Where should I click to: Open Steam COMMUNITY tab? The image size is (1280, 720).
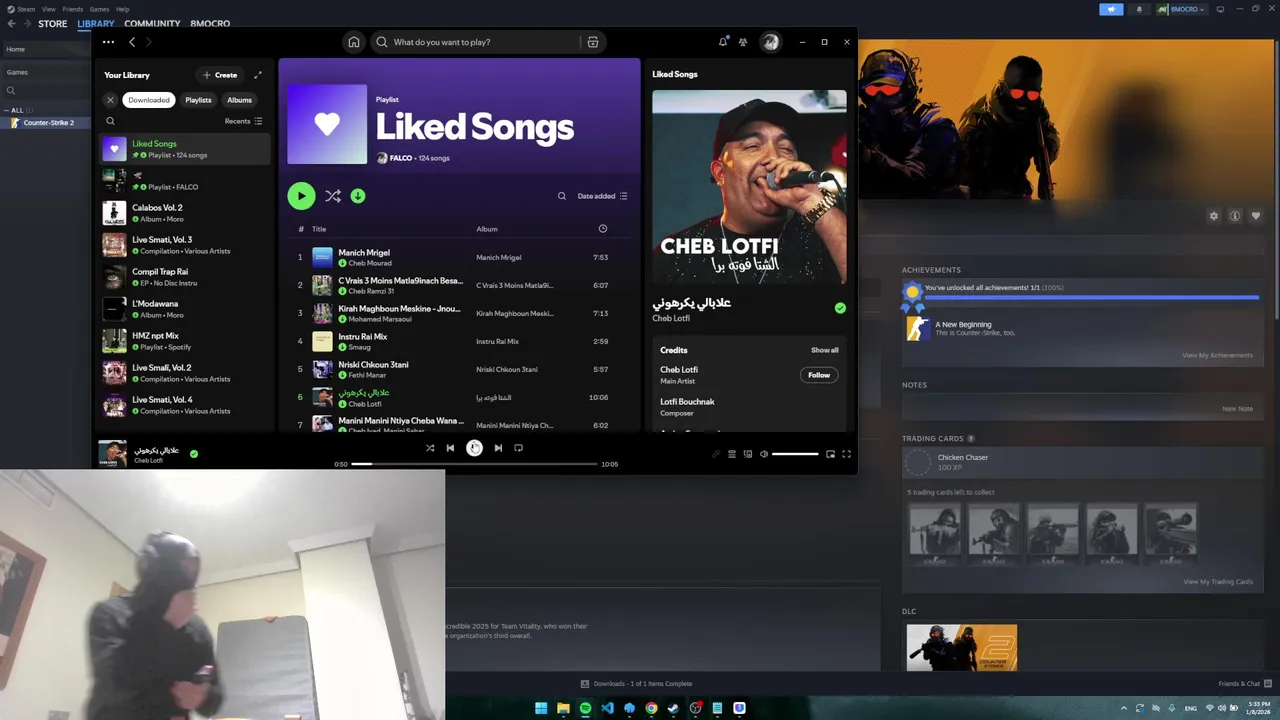click(x=153, y=23)
